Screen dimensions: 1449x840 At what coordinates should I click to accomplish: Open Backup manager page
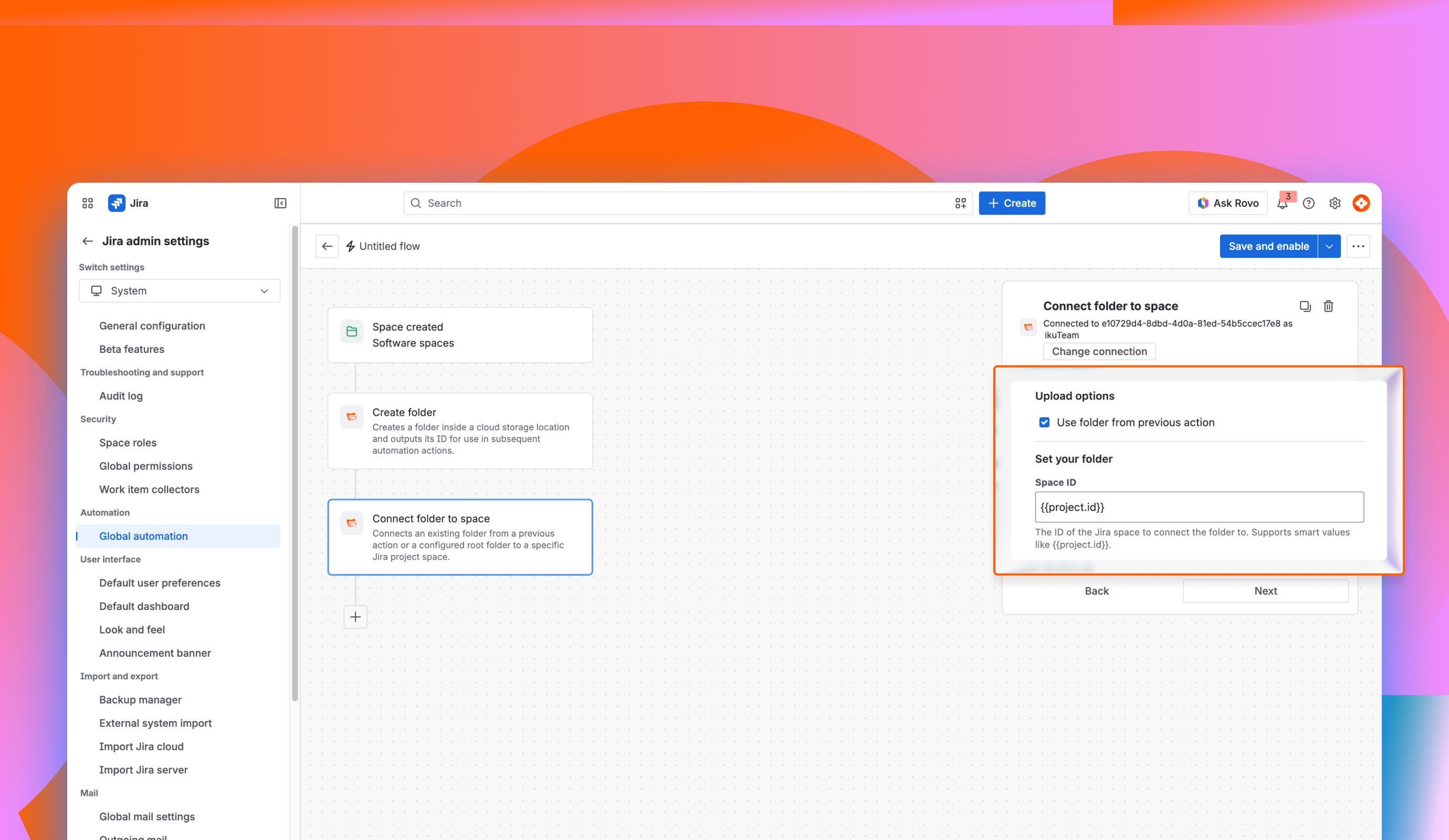click(140, 700)
